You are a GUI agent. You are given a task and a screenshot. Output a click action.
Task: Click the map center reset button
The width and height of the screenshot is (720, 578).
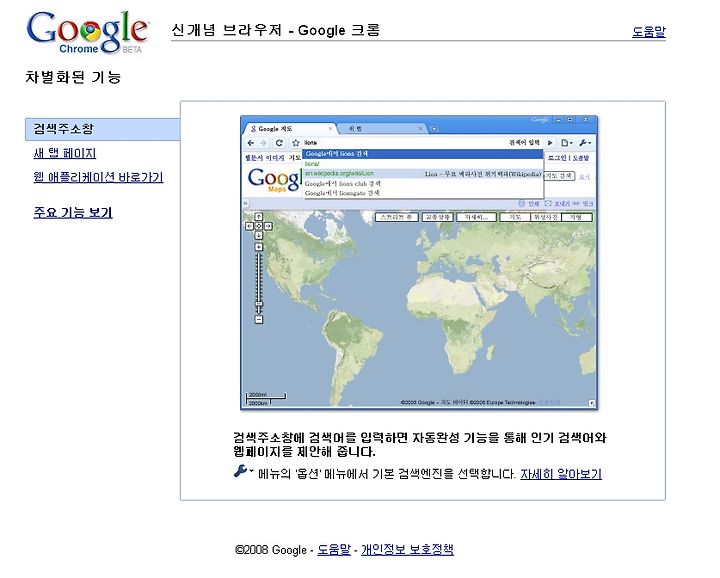point(259,226)
